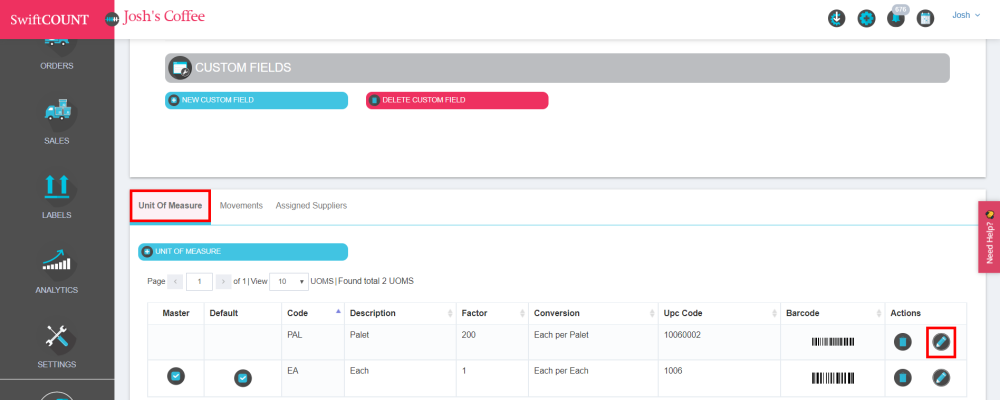The image size is (1000, 400).
Task: Click the gear settings icon in header
Action: [x=867, y=18]
